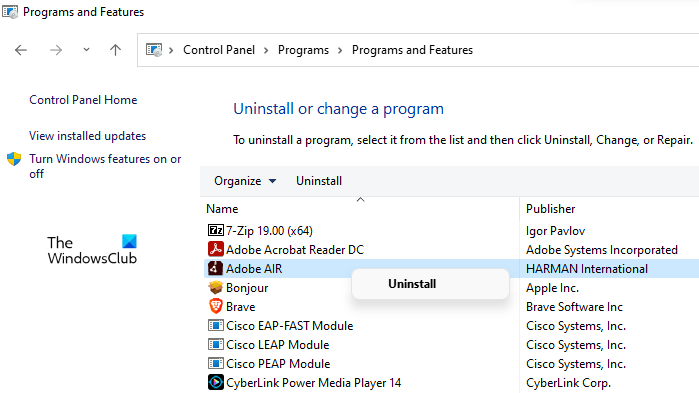Click publisher Apple Inc.
The image size is (699, 393).
click(552, 288)
